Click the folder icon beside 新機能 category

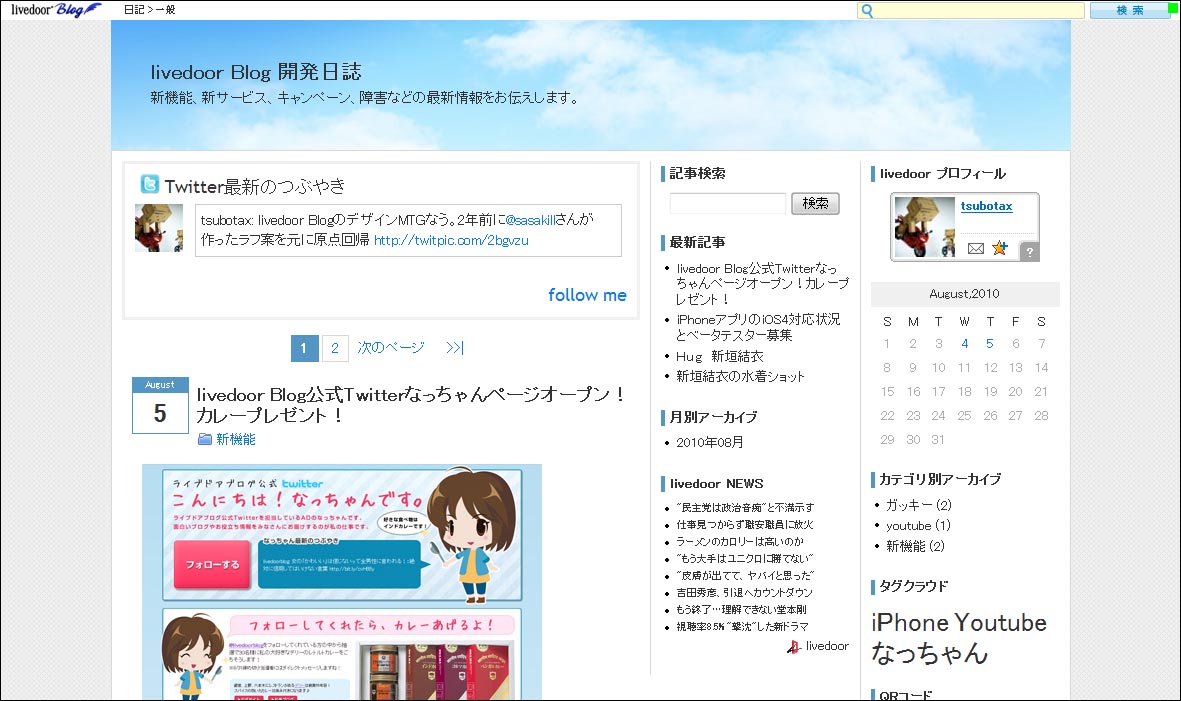tap(204, 439)
